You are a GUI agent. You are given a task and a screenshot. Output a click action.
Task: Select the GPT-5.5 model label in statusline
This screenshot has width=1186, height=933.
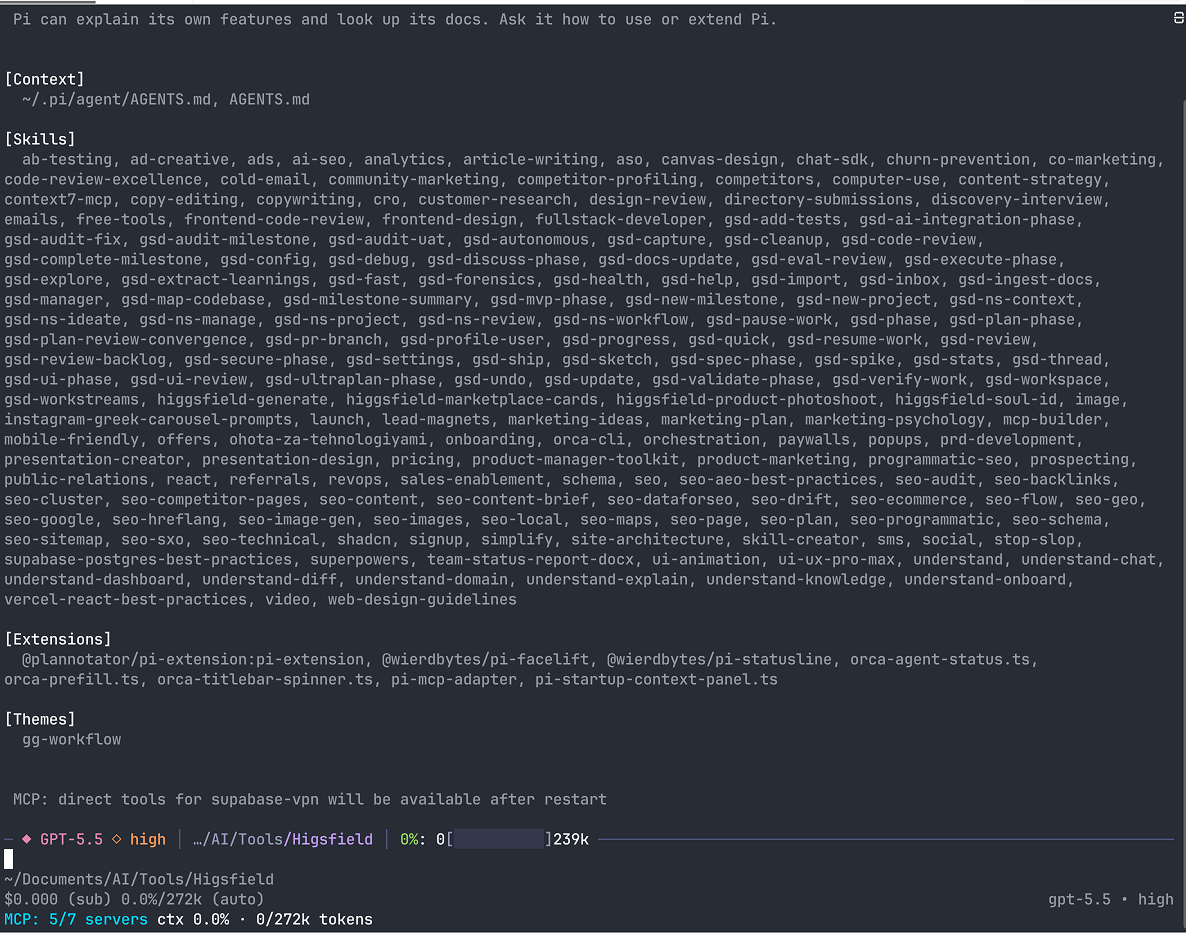click(71, 839)
